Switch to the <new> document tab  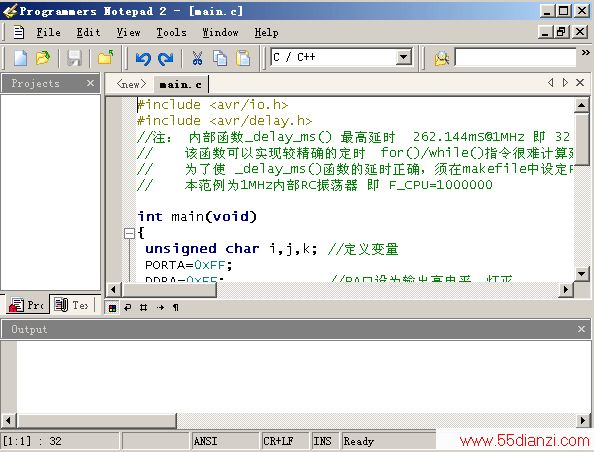tap(131, 84)
